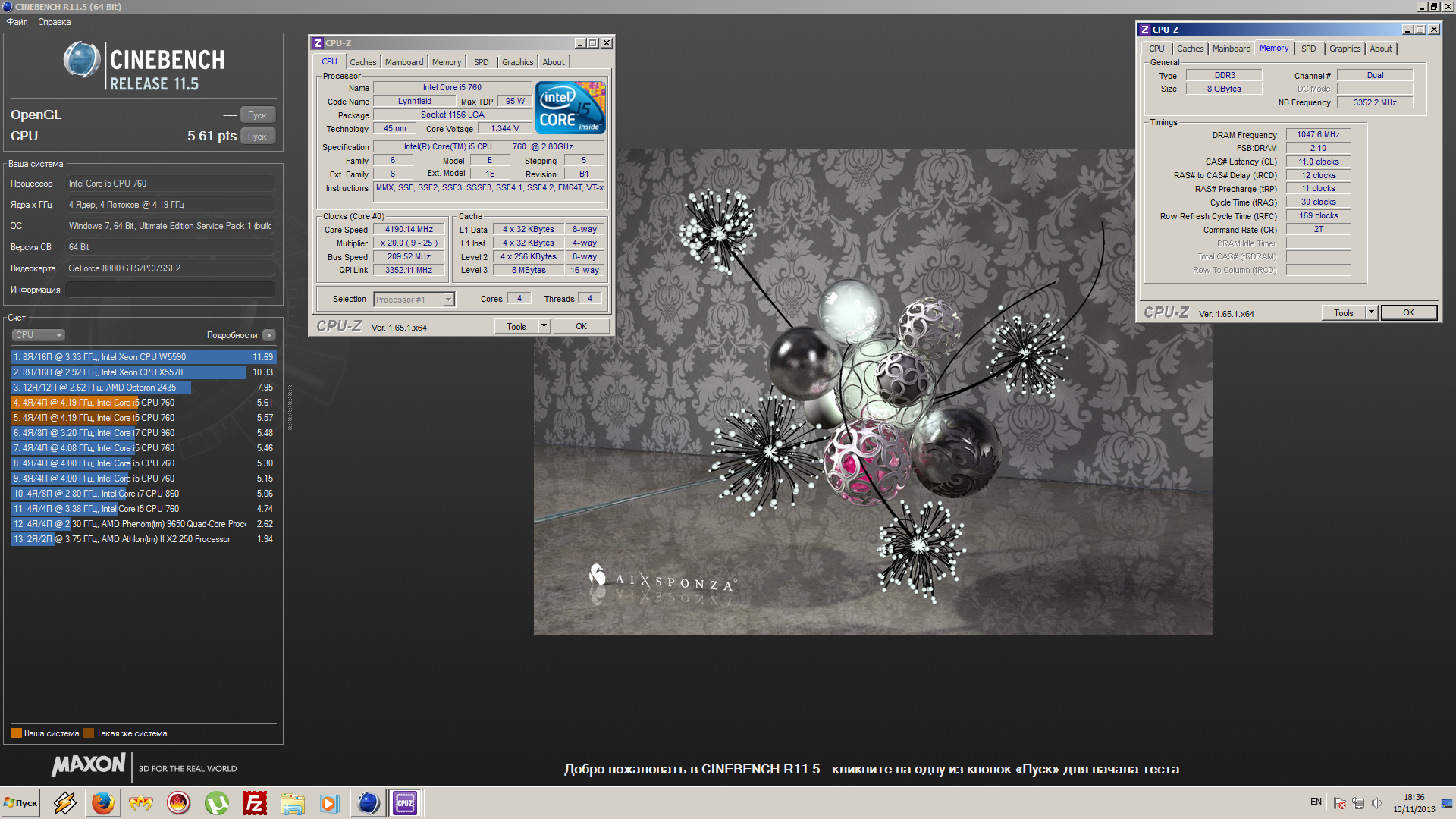Image resolution: width=1456 pixels, height=819 pixels.
Task: Open the Пуск start button
Action: (x=21, y=802)
